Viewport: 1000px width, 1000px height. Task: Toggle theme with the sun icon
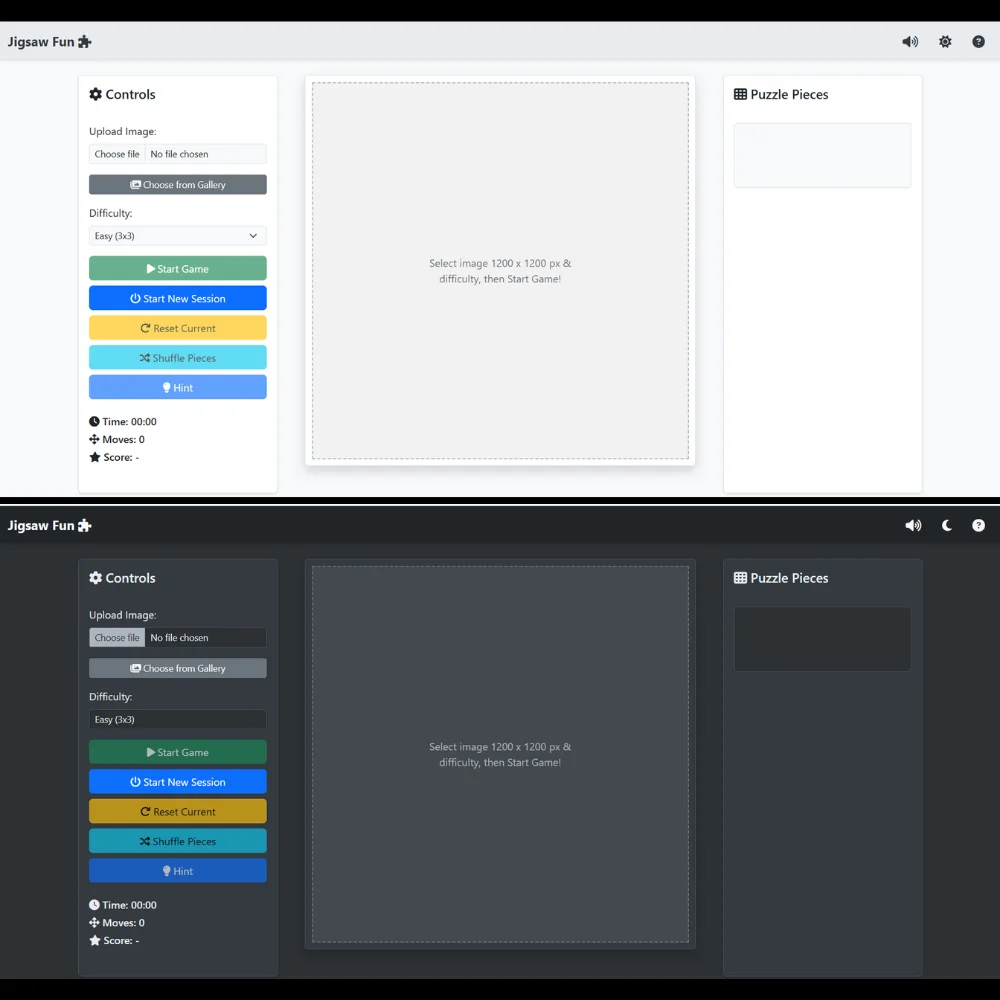coord(945,41)
